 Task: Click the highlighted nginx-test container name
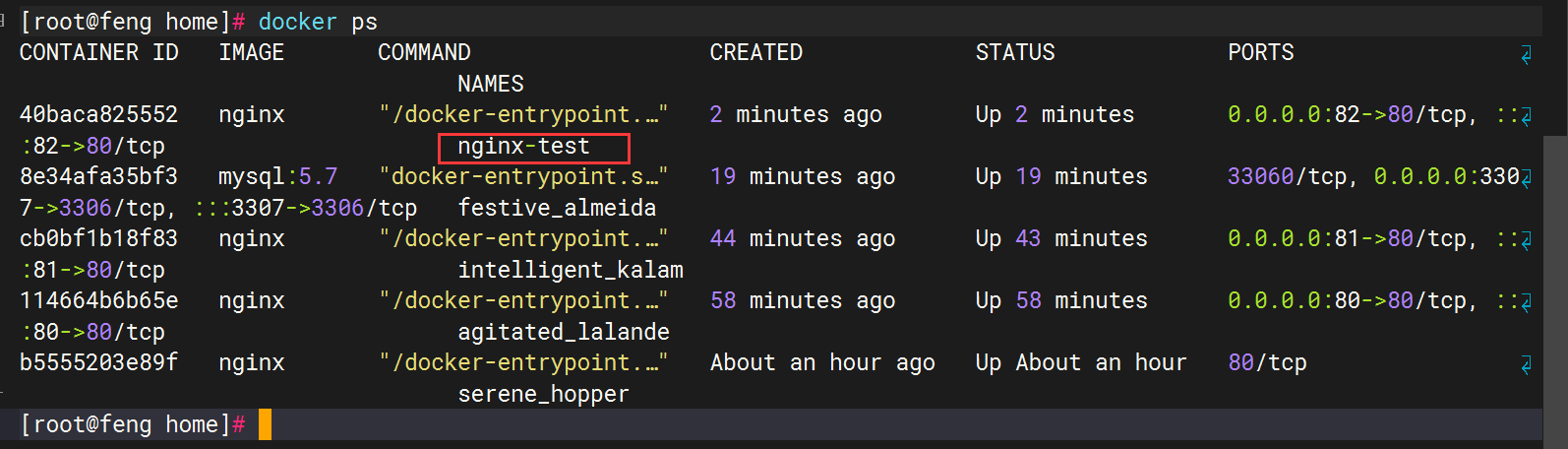click(x=524, y=147)
